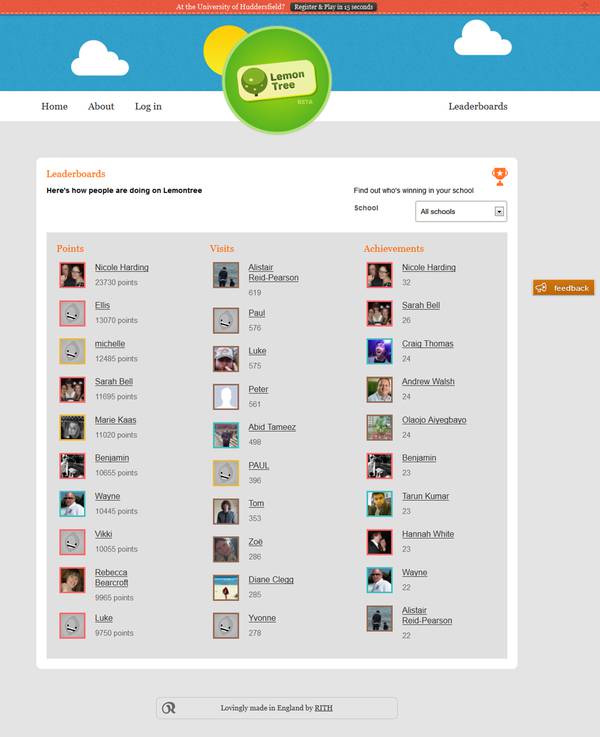Click the RITH logo in footer
The image size is (600, 737).
tap(168, 708)
